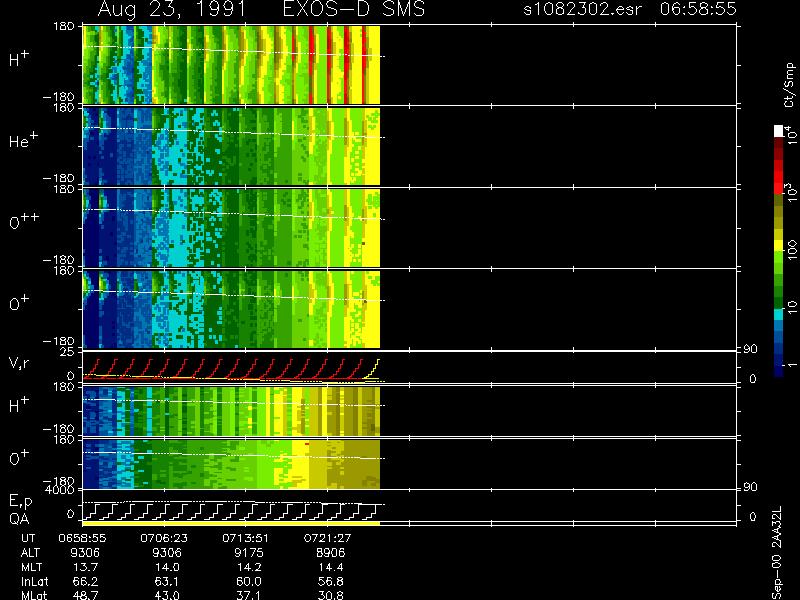Select the MLat value '30.8'
This screenshot has width=800, height=600.
point(331,595)
